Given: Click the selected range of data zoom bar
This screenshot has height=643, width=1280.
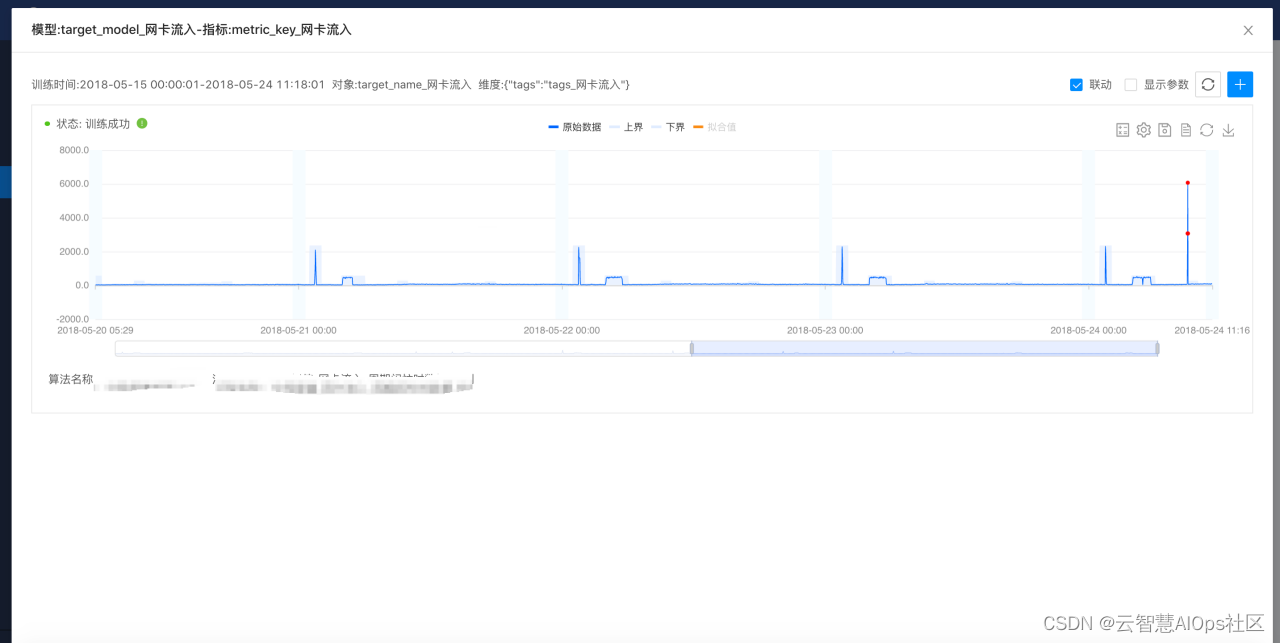Looking at the screenshot, I should [924, 348].
